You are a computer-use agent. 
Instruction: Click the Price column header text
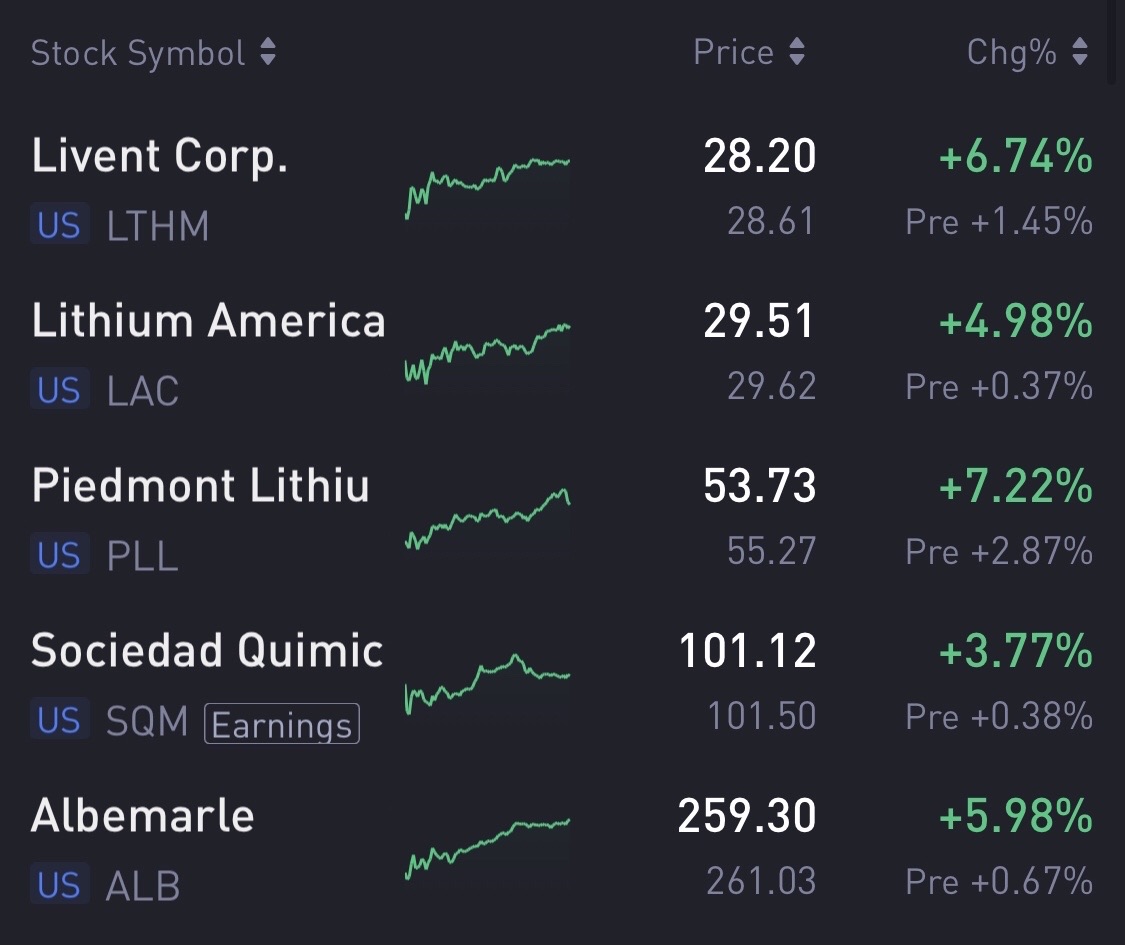coord(733,52)
